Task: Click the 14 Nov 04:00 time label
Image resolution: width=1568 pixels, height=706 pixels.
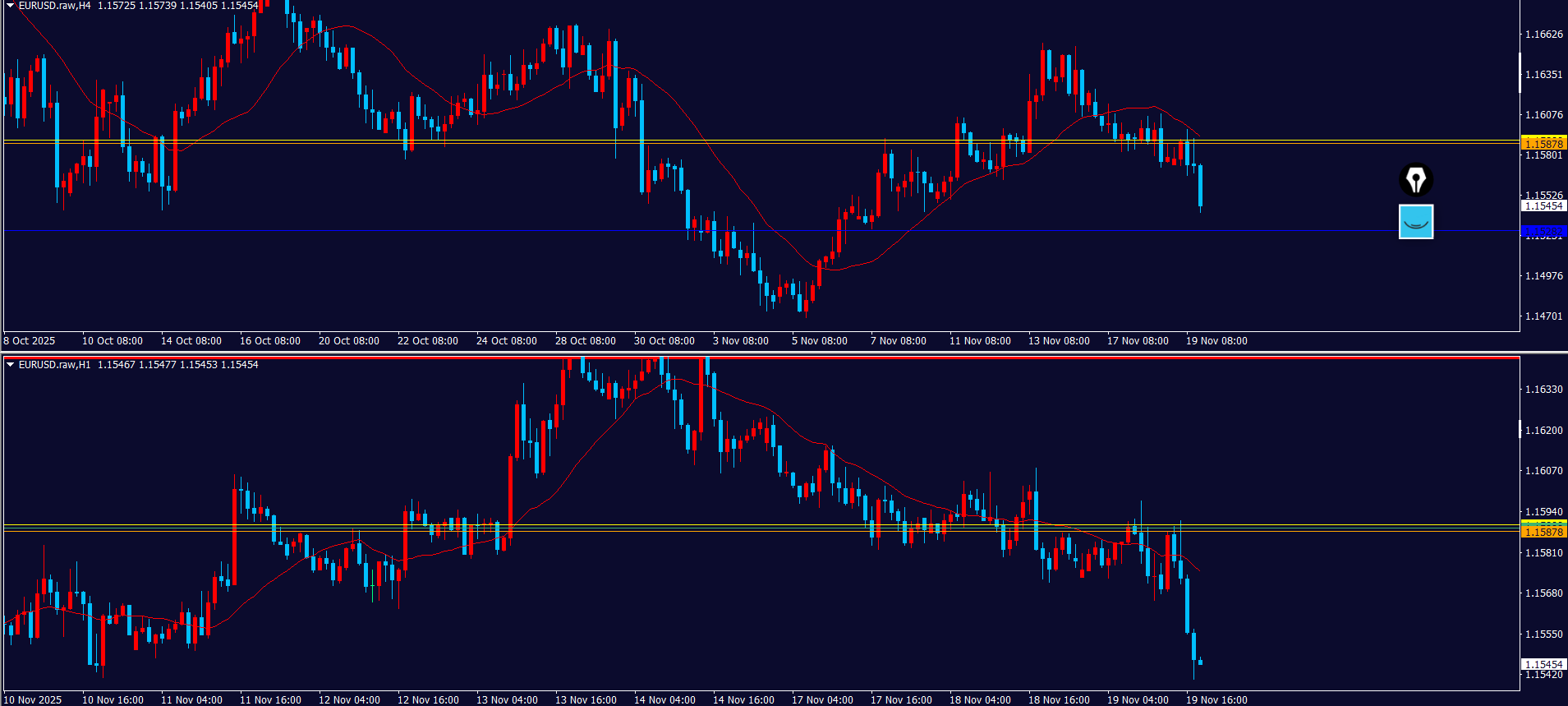Action: click(x=664, y=700)
